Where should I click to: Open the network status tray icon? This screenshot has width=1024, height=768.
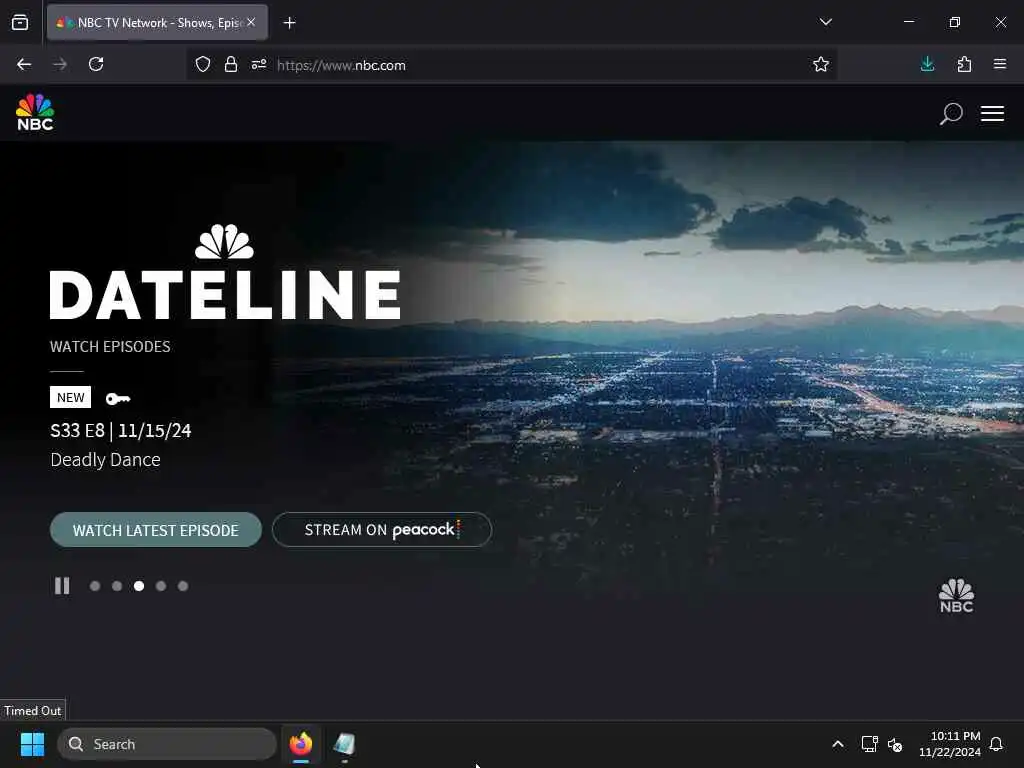(x=869, y=744)
